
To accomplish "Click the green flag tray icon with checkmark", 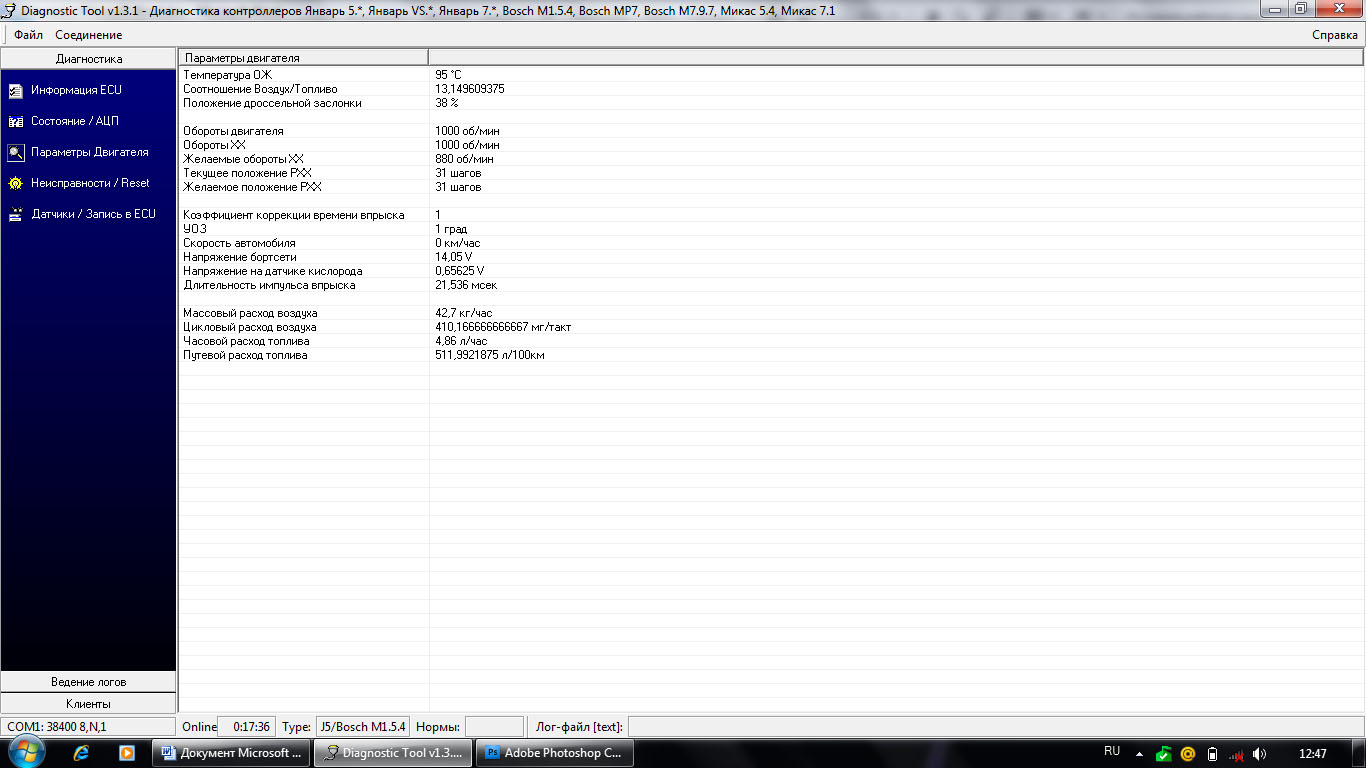I will coord(1164,754).
